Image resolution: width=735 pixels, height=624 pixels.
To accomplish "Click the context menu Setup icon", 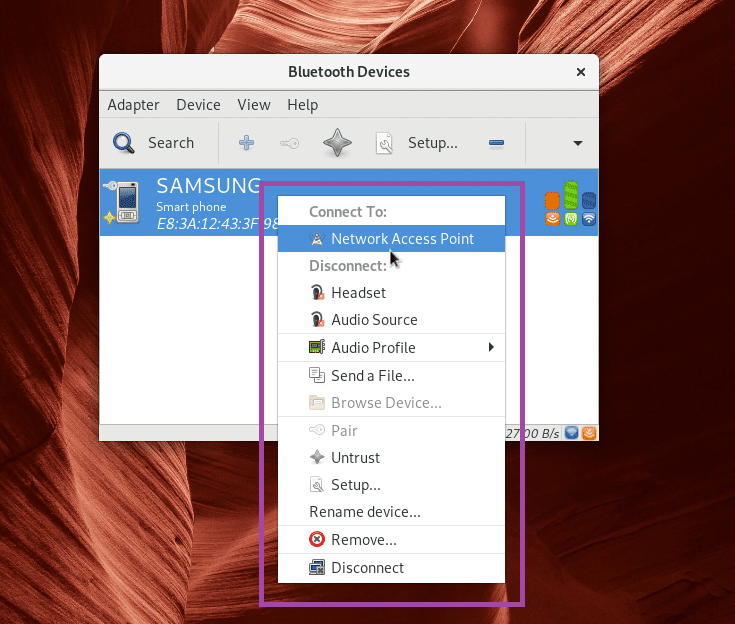I will point(317,484).
